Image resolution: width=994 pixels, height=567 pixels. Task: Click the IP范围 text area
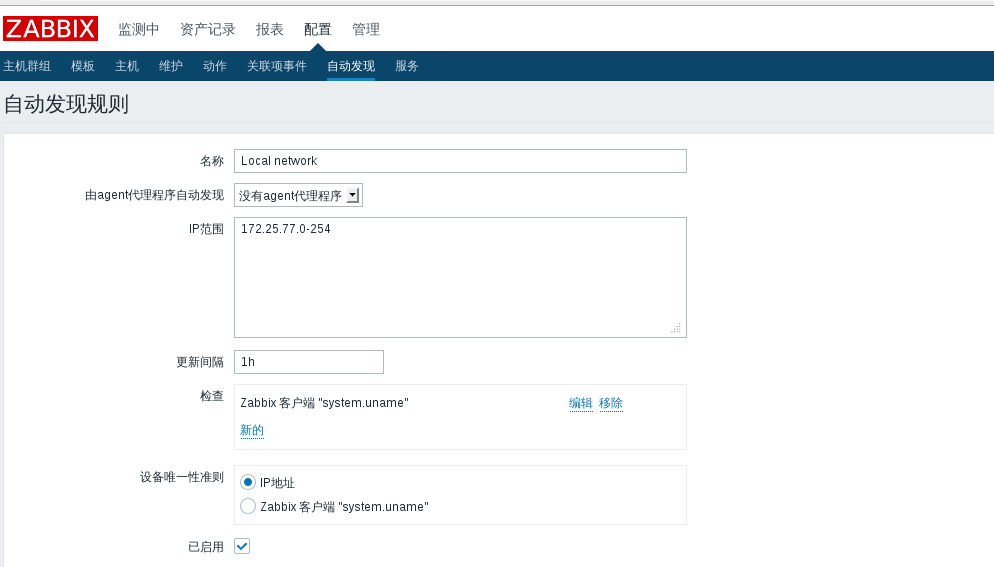(x=460, y=278)
